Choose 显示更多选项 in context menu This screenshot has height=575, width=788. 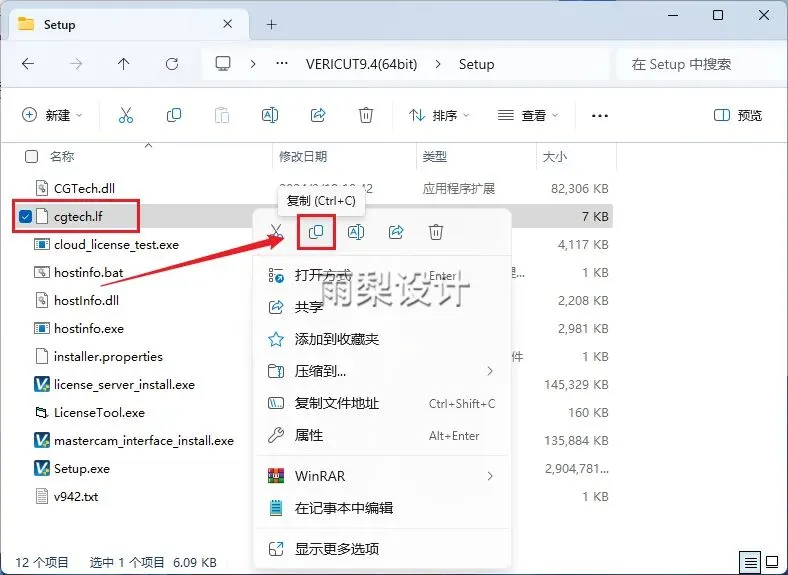382,549
